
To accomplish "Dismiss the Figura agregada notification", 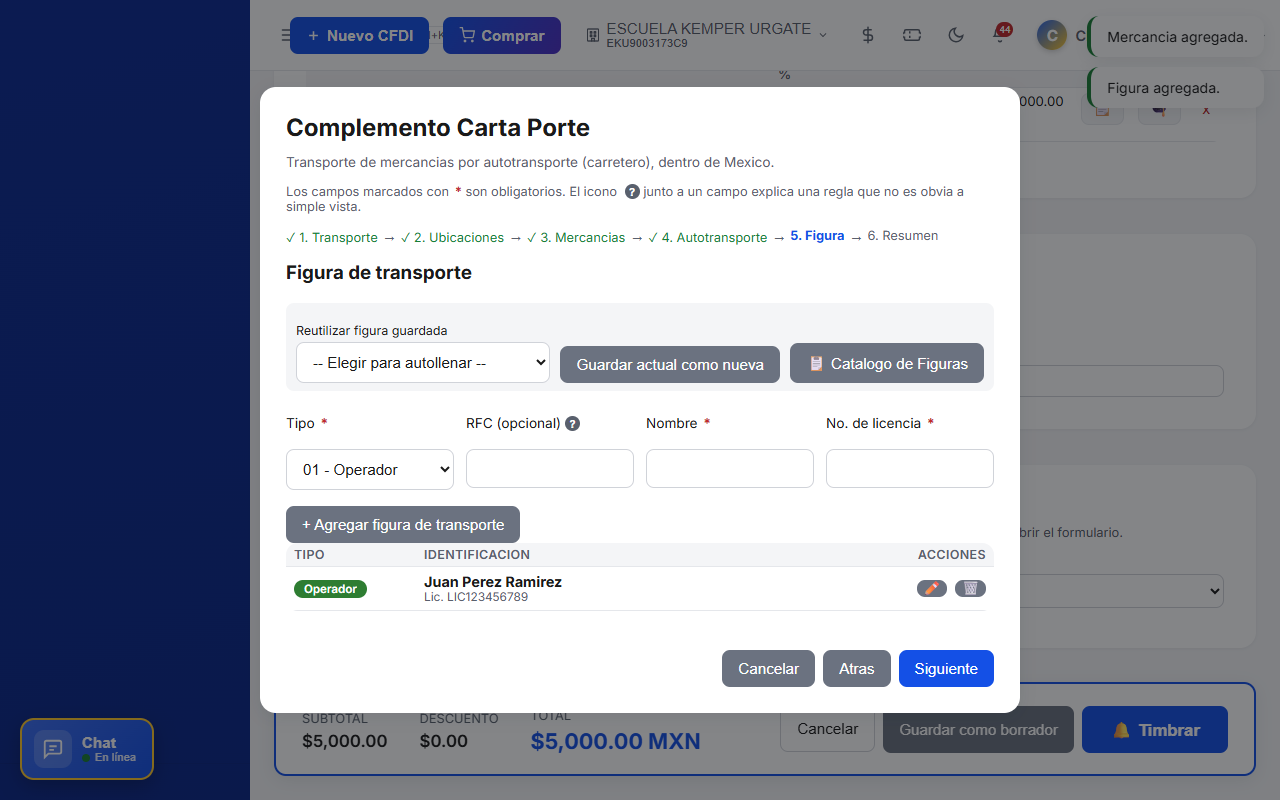I will [x=1176, y=88].
